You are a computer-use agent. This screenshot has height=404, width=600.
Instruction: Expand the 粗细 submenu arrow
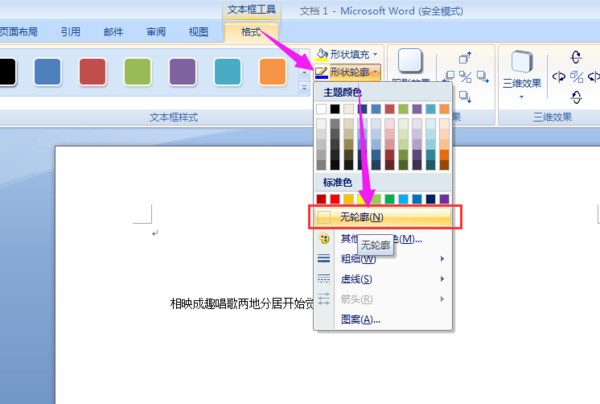[x=442, y=259]
